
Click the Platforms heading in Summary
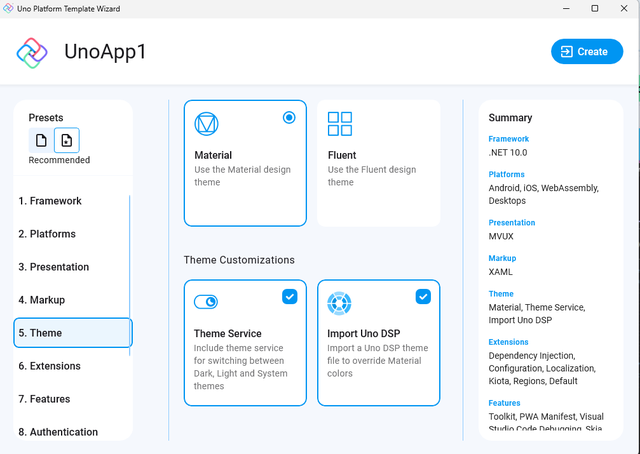tap(508, 175)
